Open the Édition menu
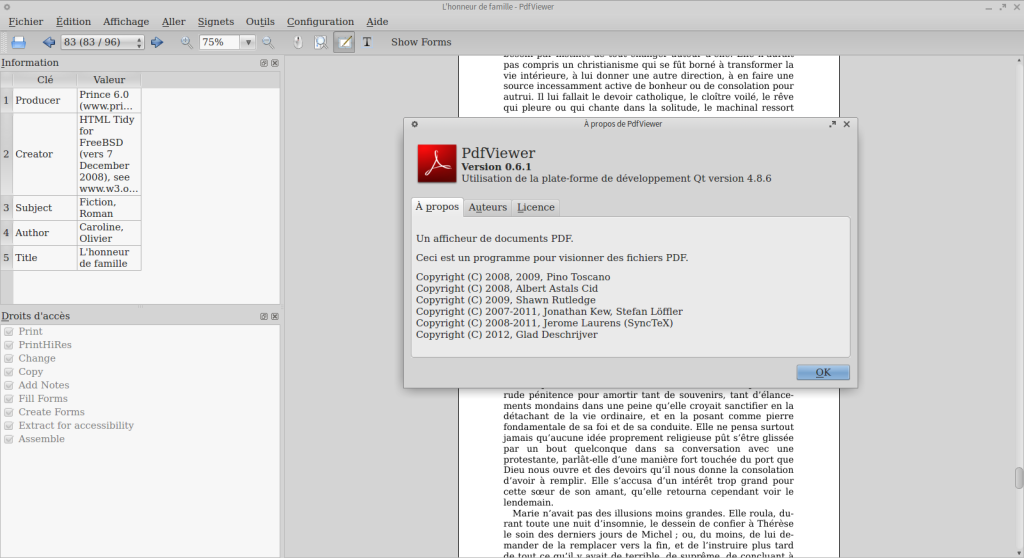Screen dimensions: 1024x558 [73, 22]
